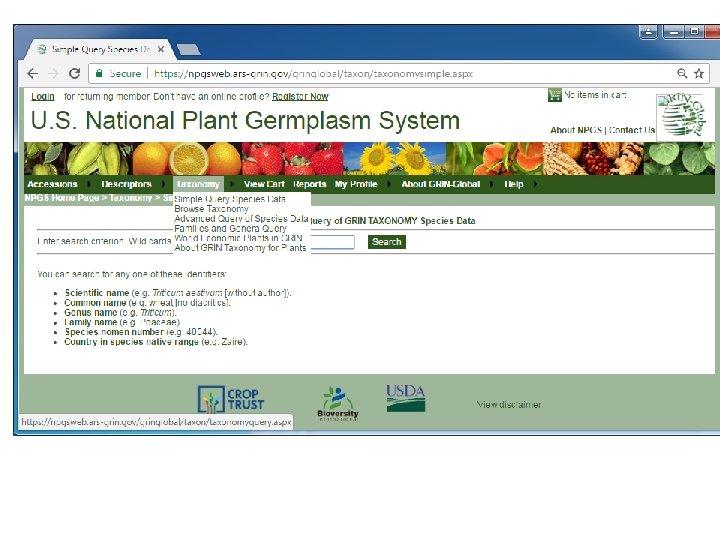This screenshot has width=720, height=540.
Task: Click the 'Scientific name' list item
Action: coord(178,293)
